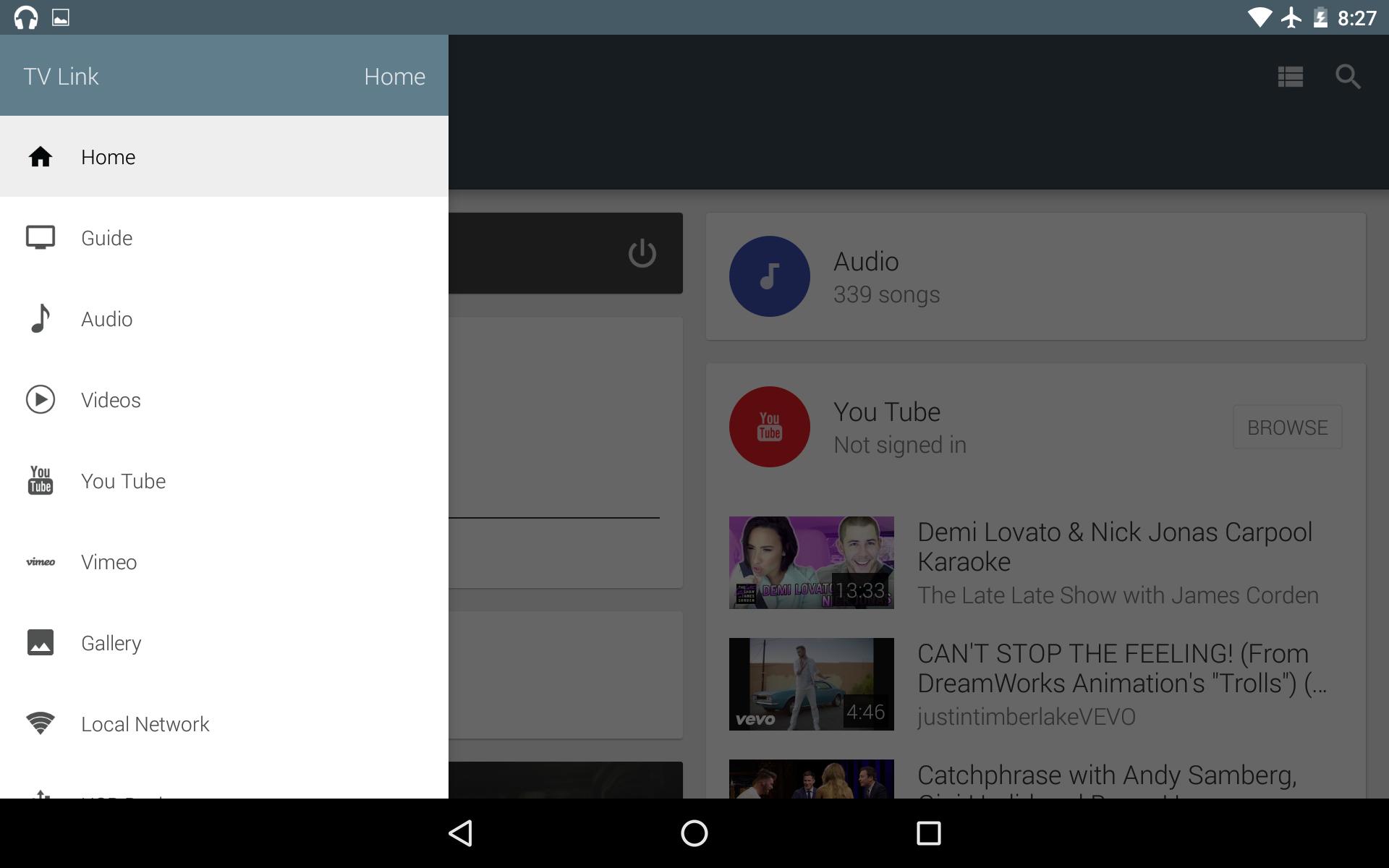Choose Local Network menu item text
The image size is (1389, 868).
point(145,724)
